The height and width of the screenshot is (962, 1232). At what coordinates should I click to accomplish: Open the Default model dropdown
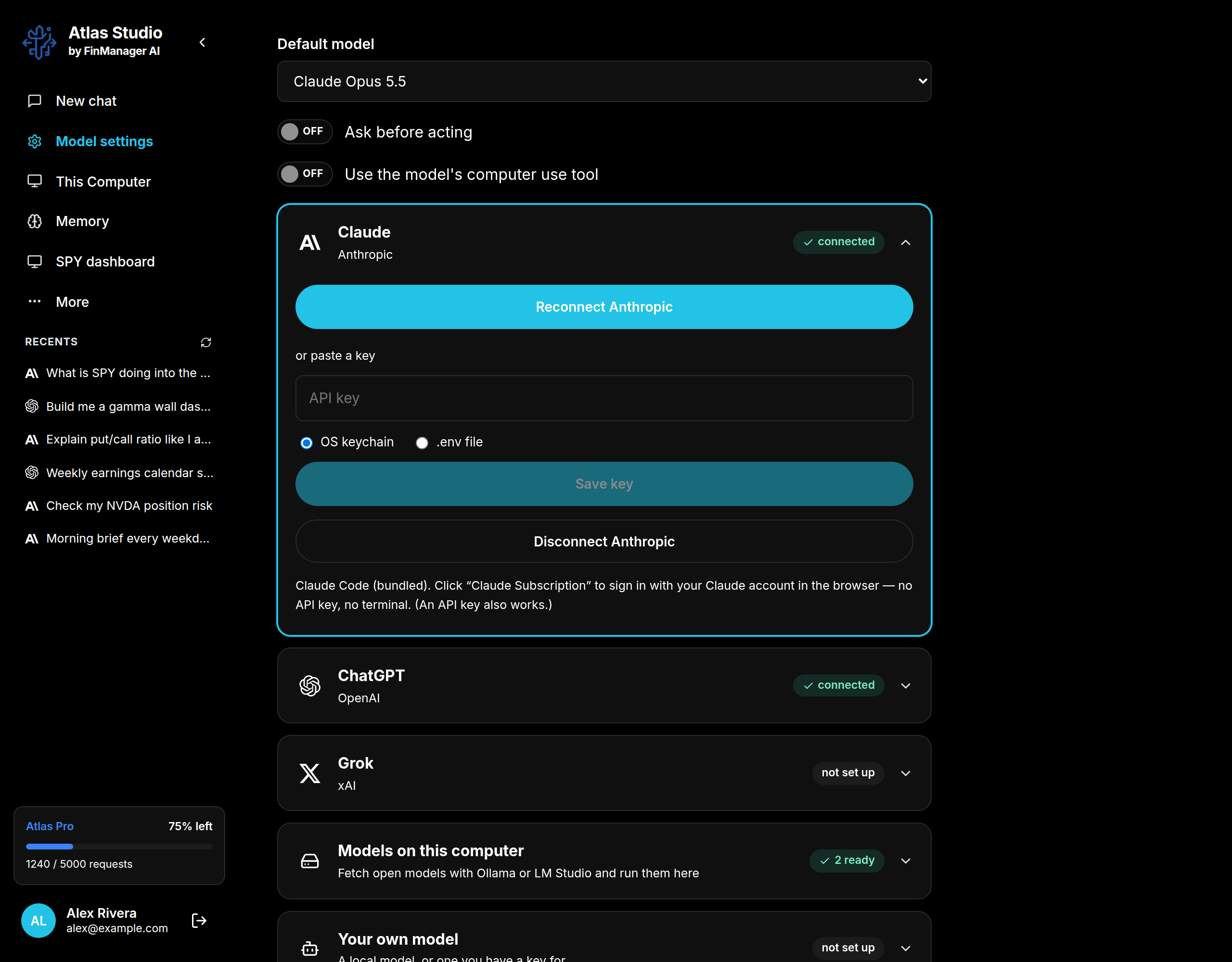tap(603, 81)
